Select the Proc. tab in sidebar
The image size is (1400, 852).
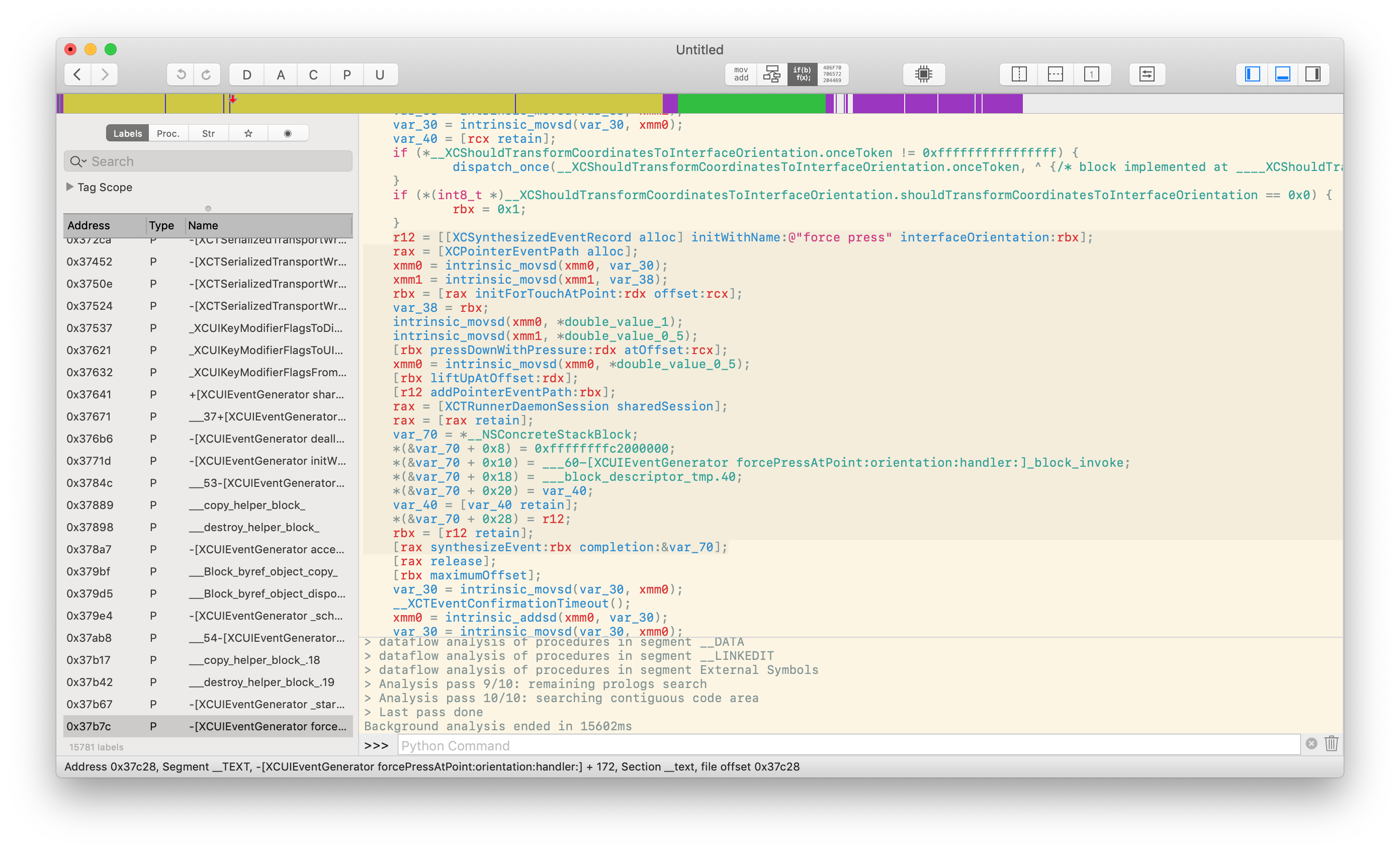point(168,132)
